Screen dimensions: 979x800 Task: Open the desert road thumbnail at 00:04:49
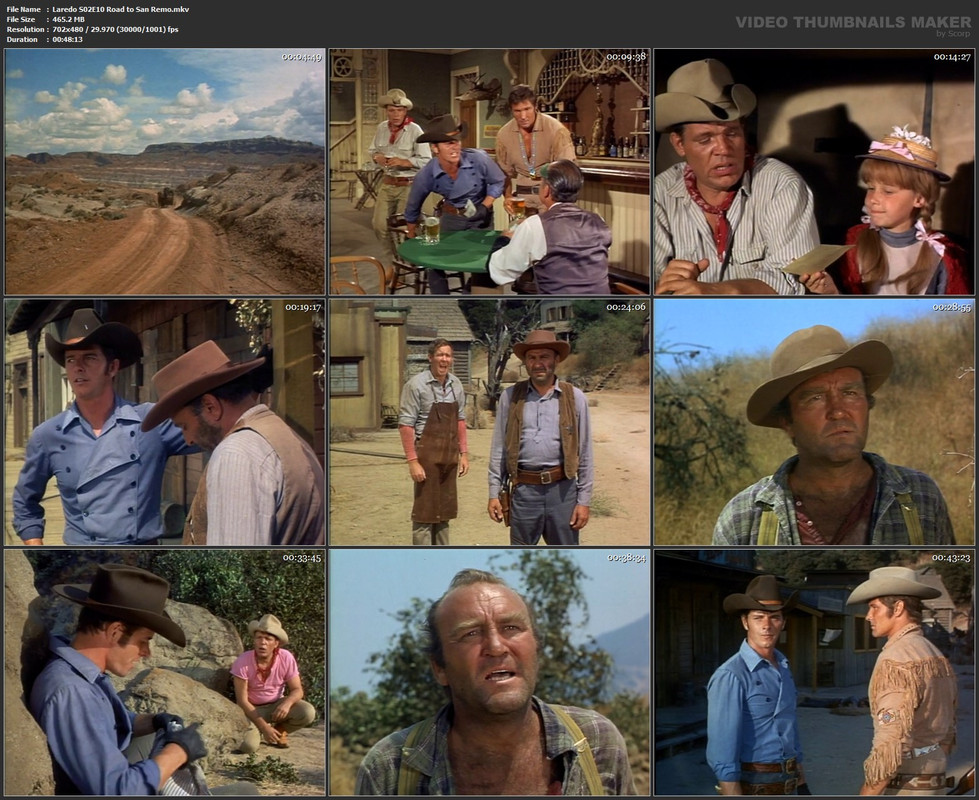(x=165, y=172)
